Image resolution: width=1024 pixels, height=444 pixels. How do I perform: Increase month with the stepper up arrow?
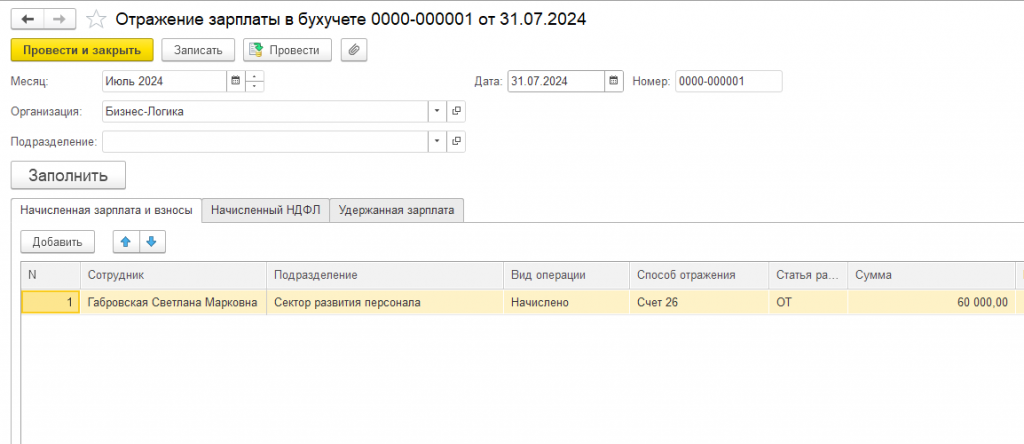pos(255,76)
